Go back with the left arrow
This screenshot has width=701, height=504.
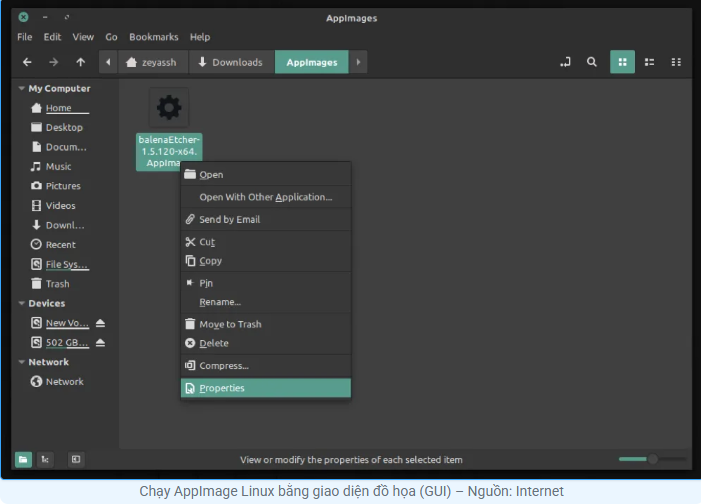pyautogui.click(x=27, y=62)
